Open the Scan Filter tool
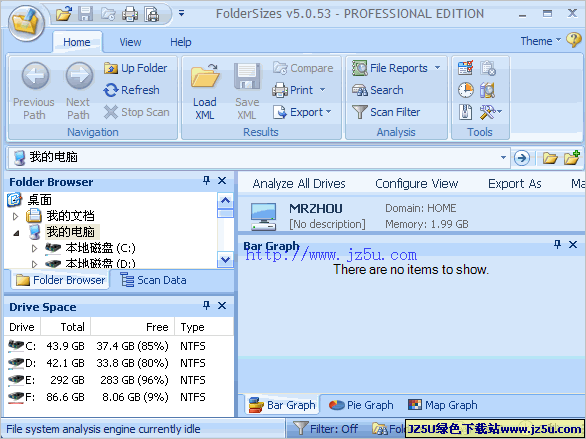 click(386, 112)
